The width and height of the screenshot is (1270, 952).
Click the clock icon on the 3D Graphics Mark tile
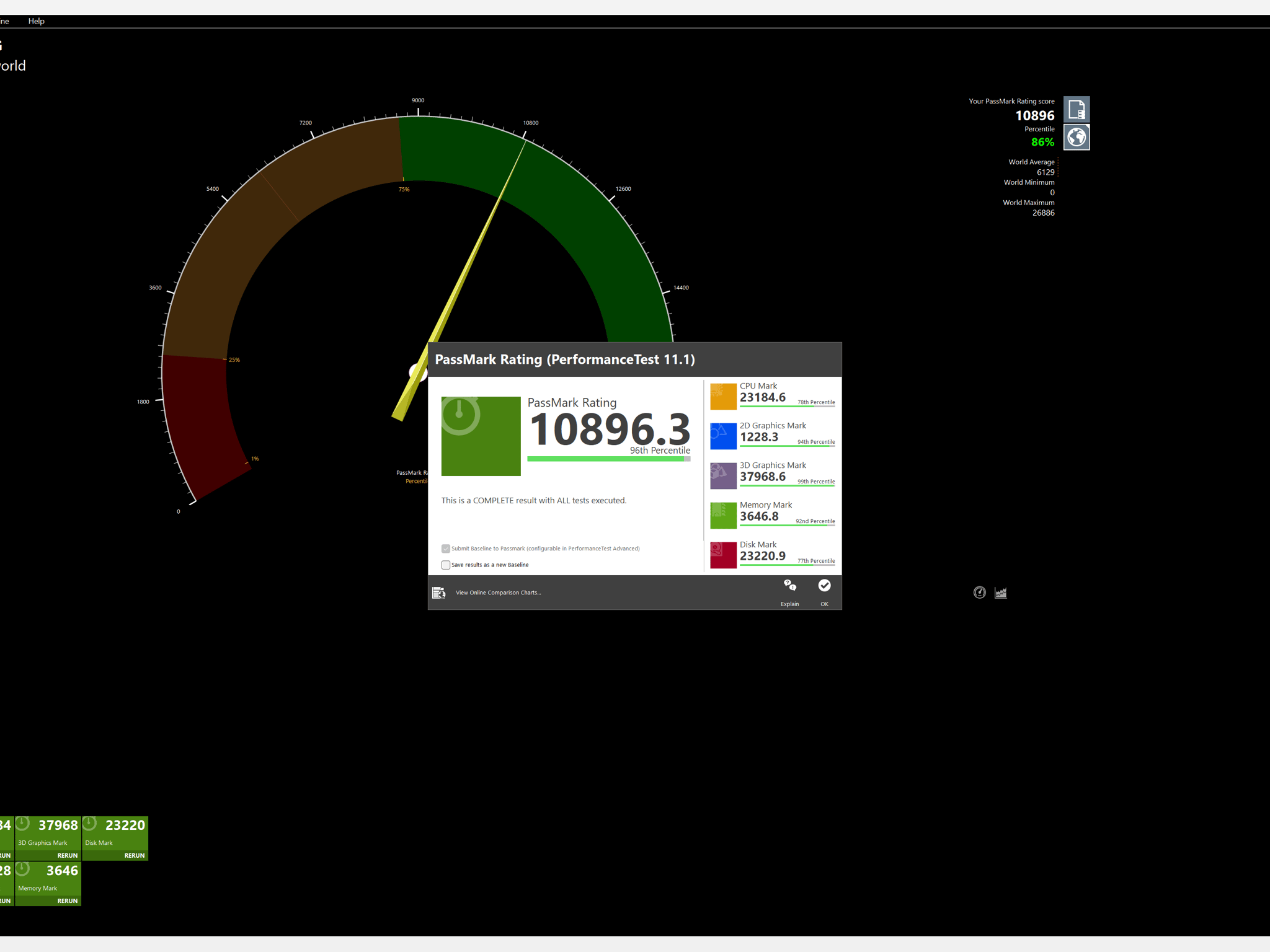click(23, 824)
